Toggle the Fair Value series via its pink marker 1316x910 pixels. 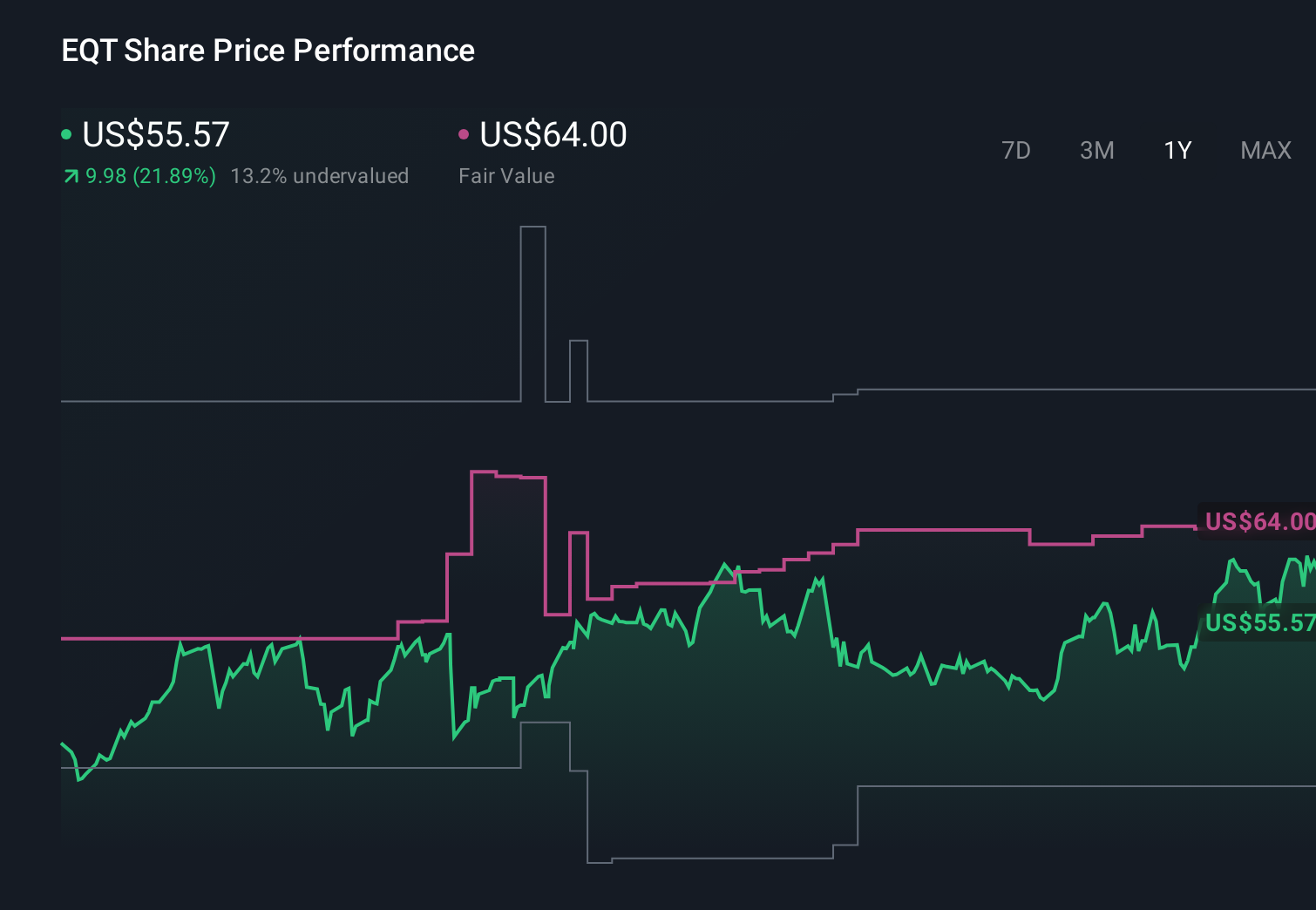click(x=465, y=133)
